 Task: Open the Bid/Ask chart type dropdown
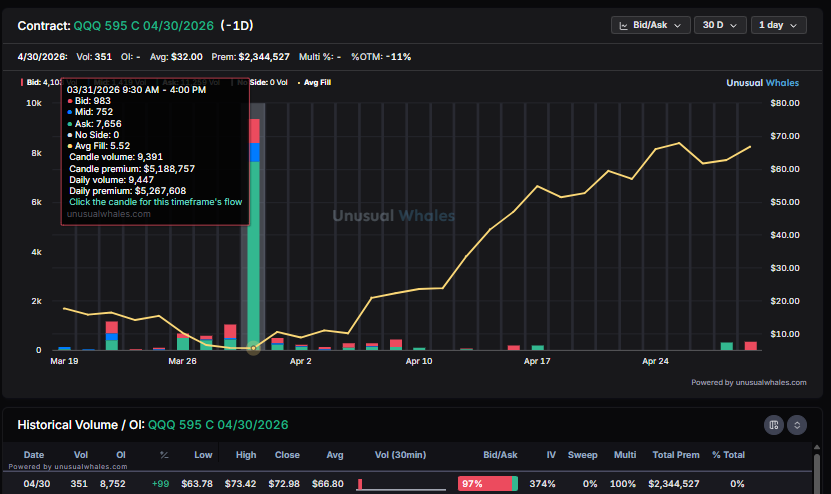[x=650, y=25]
